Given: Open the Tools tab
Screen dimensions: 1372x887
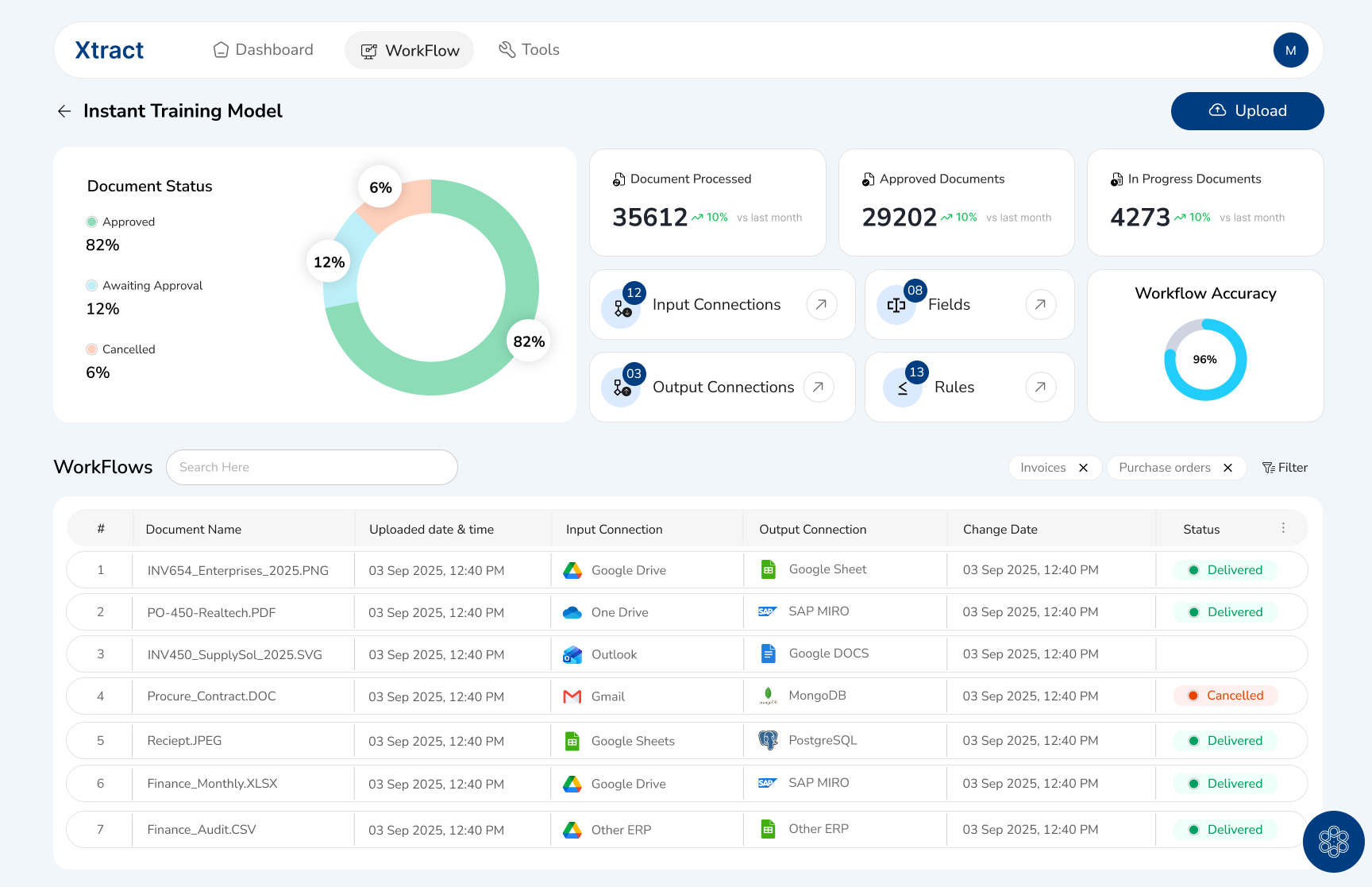Looking at the screenshot, I should [529, 50].
